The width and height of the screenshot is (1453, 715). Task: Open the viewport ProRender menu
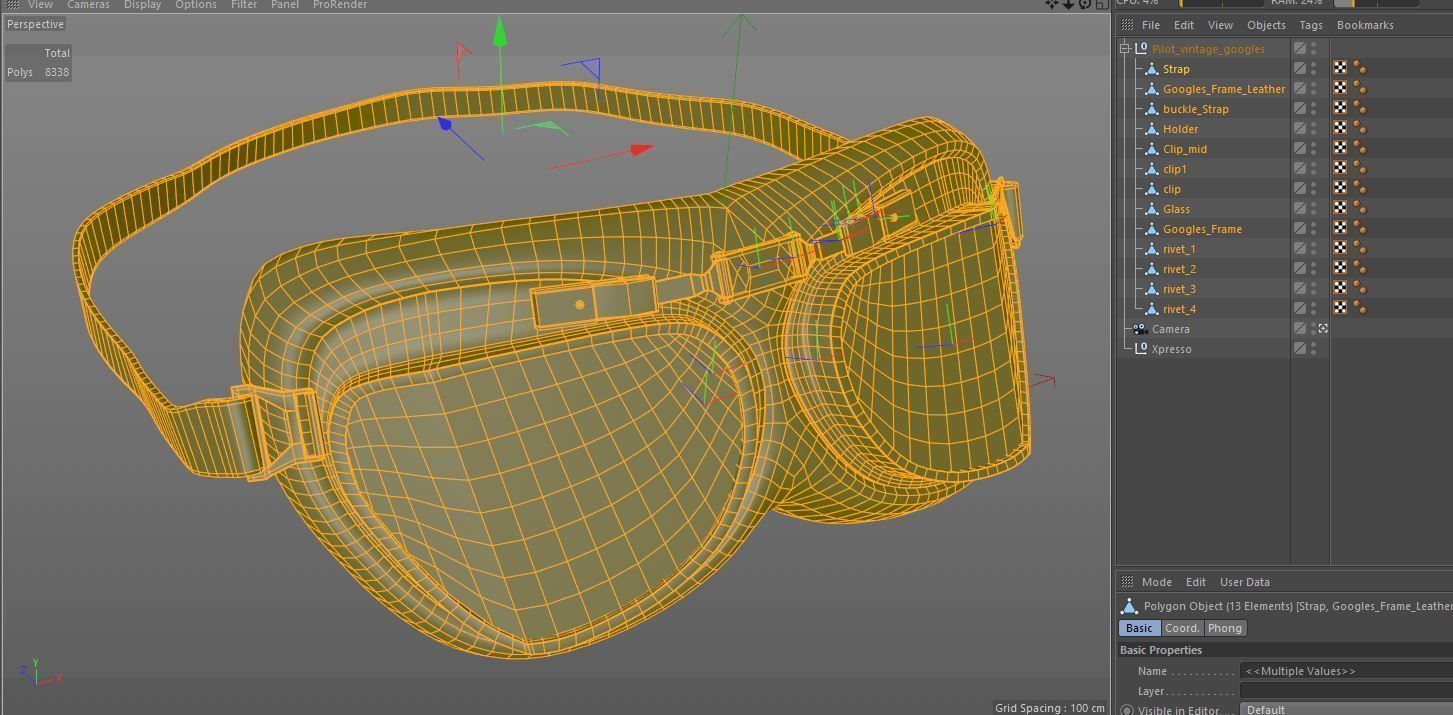pyautogui.click(x=340, y=5)
